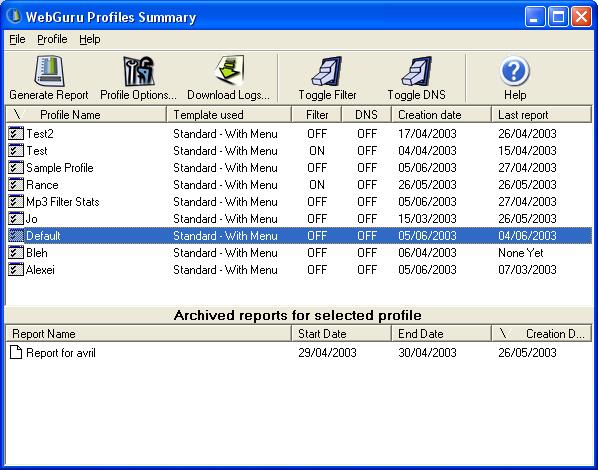Click the Rance profile checklist icon
The height and width of the screenshot is (470, 598).
click(x=16, y=185)
